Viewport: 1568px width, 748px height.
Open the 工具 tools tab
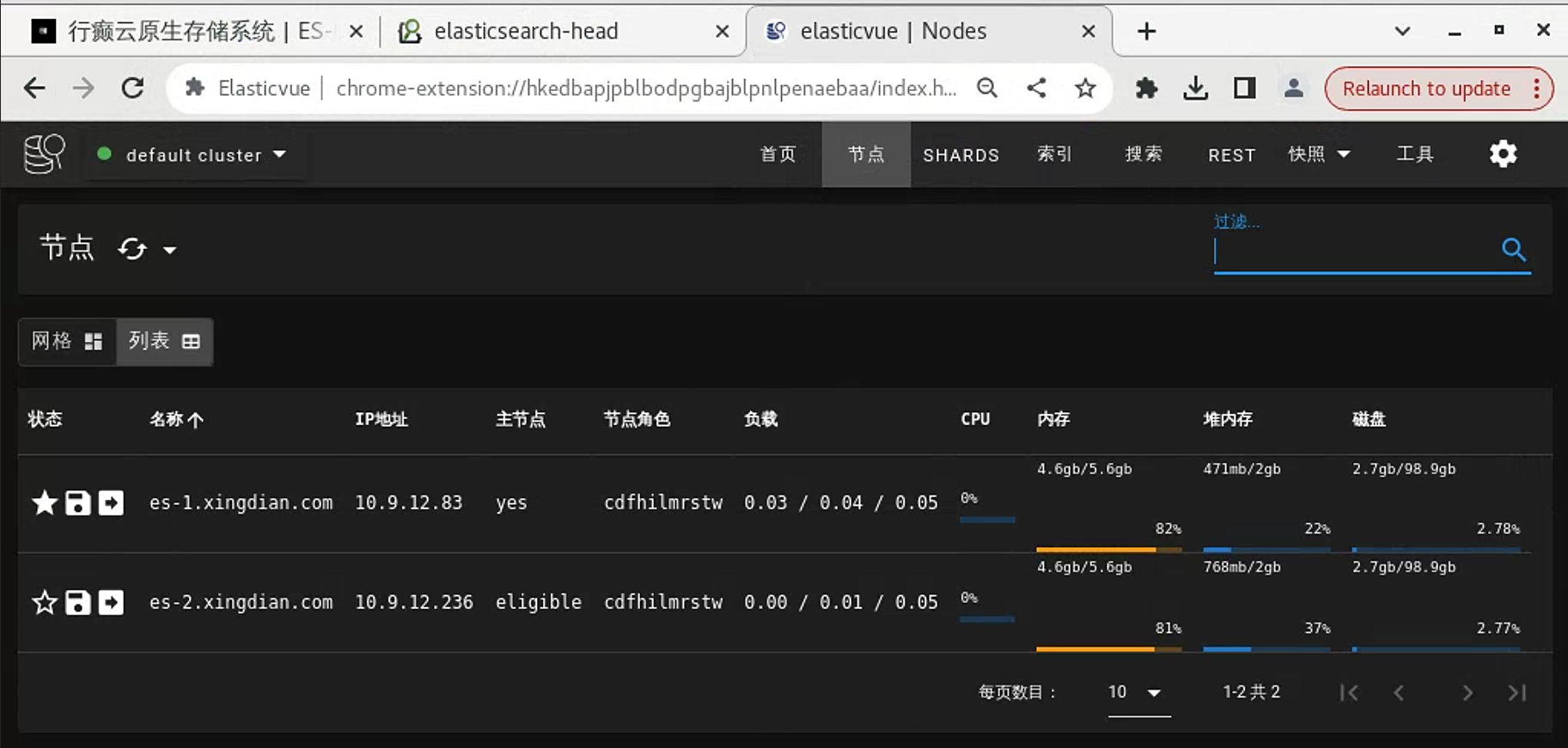pos(1415,155)
